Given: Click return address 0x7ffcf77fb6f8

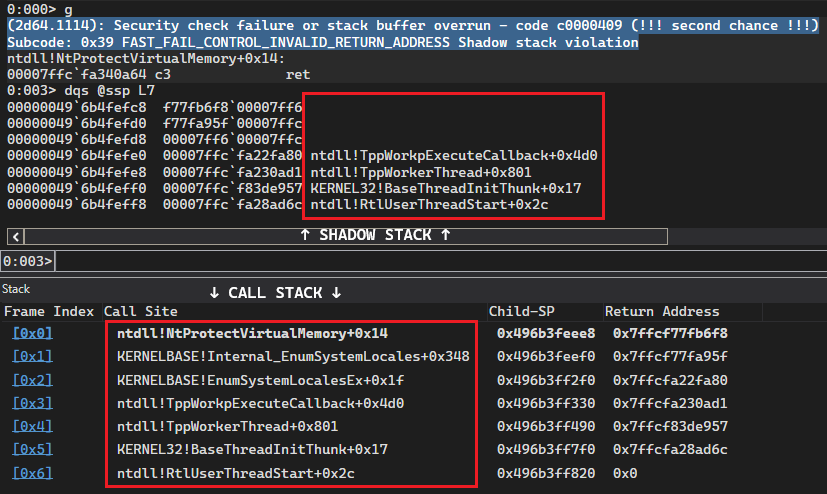Looking at the screenshot, I should click(x=670, y=333).
